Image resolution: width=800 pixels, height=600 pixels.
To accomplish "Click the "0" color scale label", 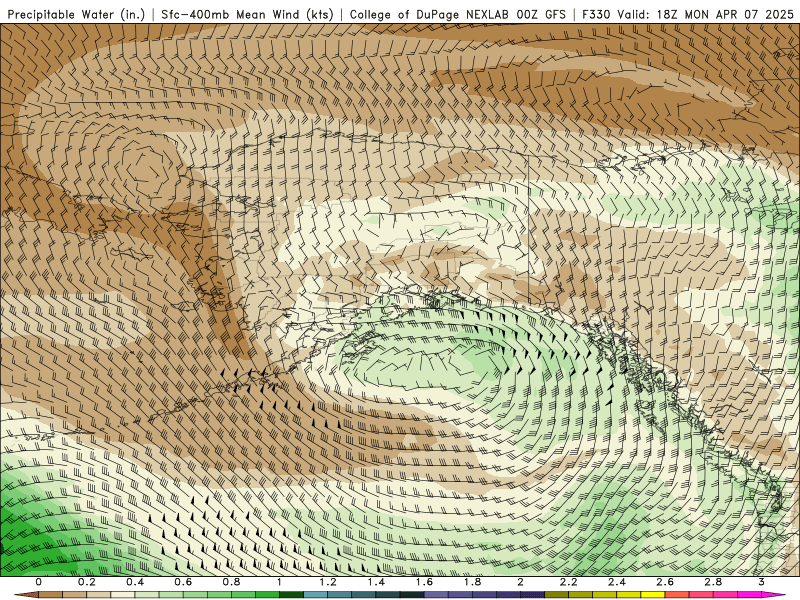I will [39, 582].
